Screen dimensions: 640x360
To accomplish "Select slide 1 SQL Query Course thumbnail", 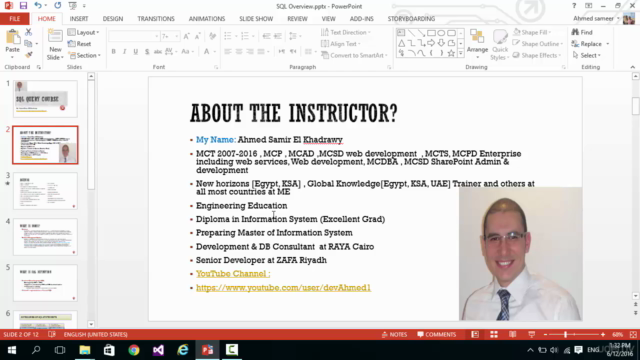I will point(45,99).
